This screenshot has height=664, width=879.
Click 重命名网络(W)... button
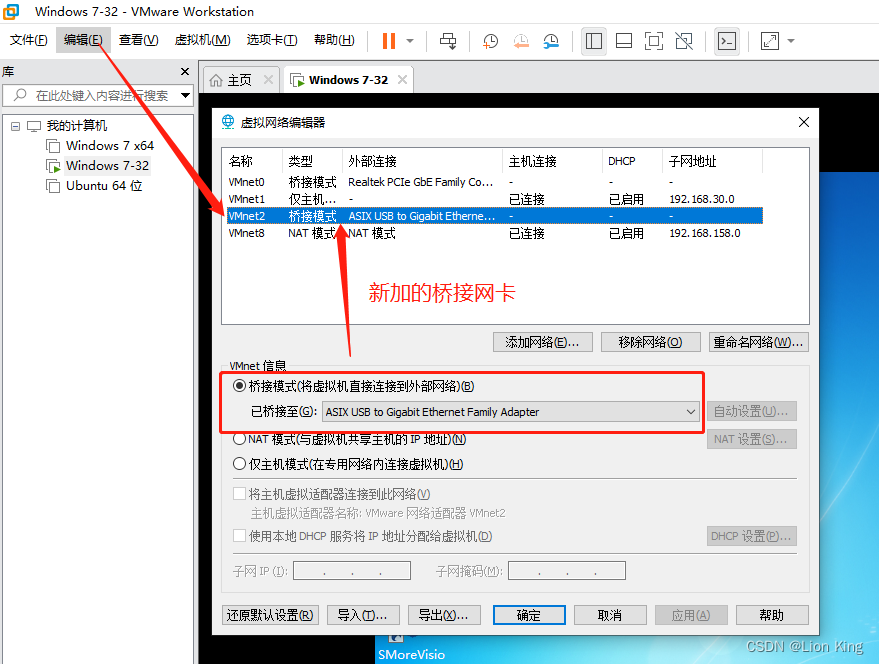click(758, 342)
